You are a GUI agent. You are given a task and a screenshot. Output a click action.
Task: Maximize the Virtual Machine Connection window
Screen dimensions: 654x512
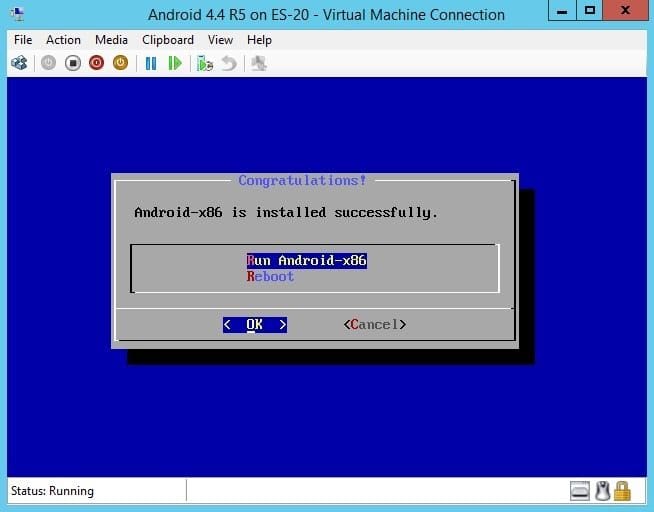coord(589,10)
